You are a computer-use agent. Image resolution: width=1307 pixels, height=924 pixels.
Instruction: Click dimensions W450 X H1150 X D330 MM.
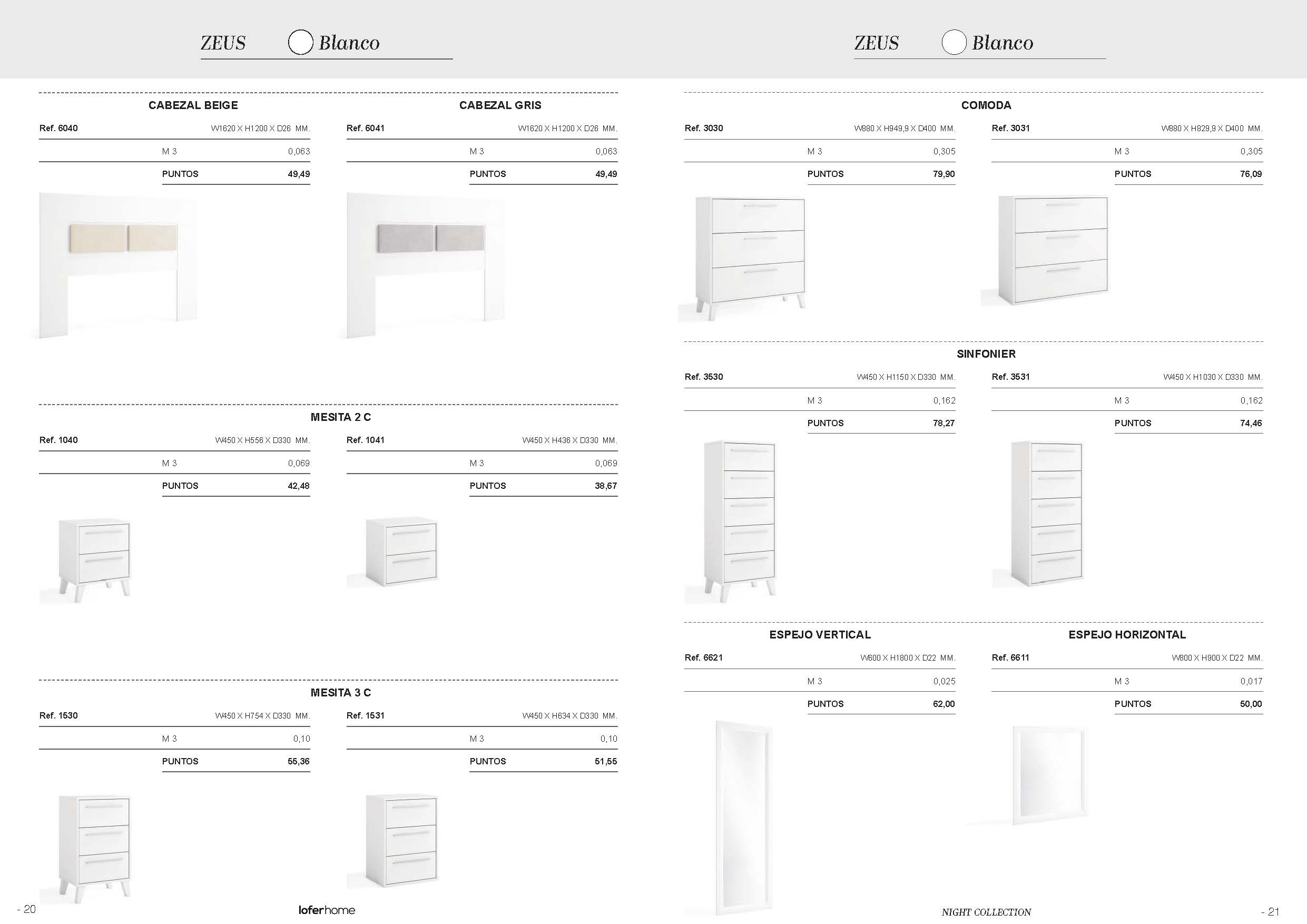[906, 378]
